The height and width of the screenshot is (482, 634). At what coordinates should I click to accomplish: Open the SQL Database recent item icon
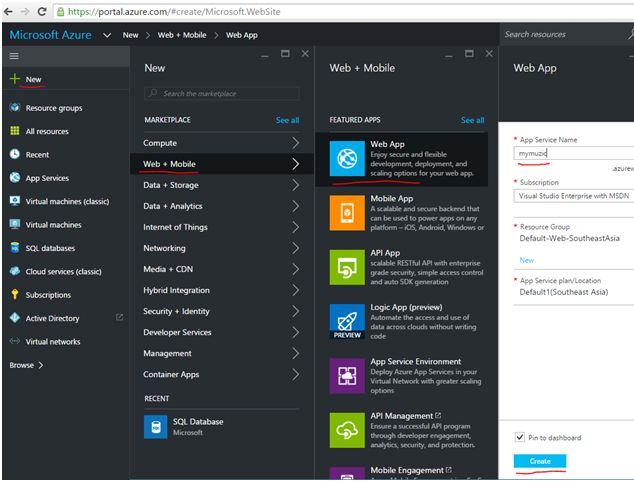(x=156, y=427)
